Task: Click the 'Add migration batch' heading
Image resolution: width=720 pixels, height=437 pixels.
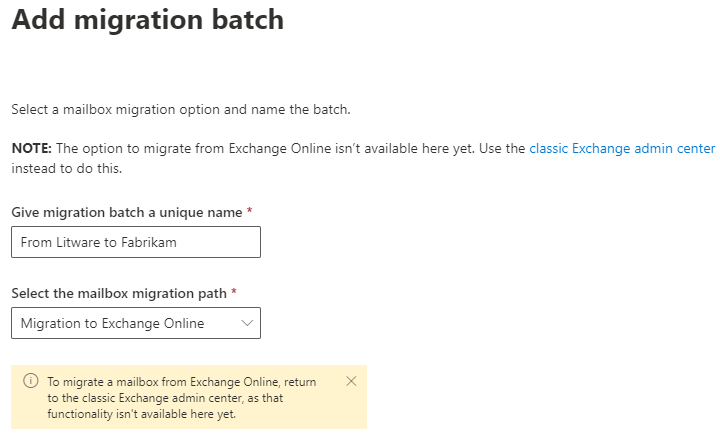Action: pyautogui.click(x=147, y=20)
